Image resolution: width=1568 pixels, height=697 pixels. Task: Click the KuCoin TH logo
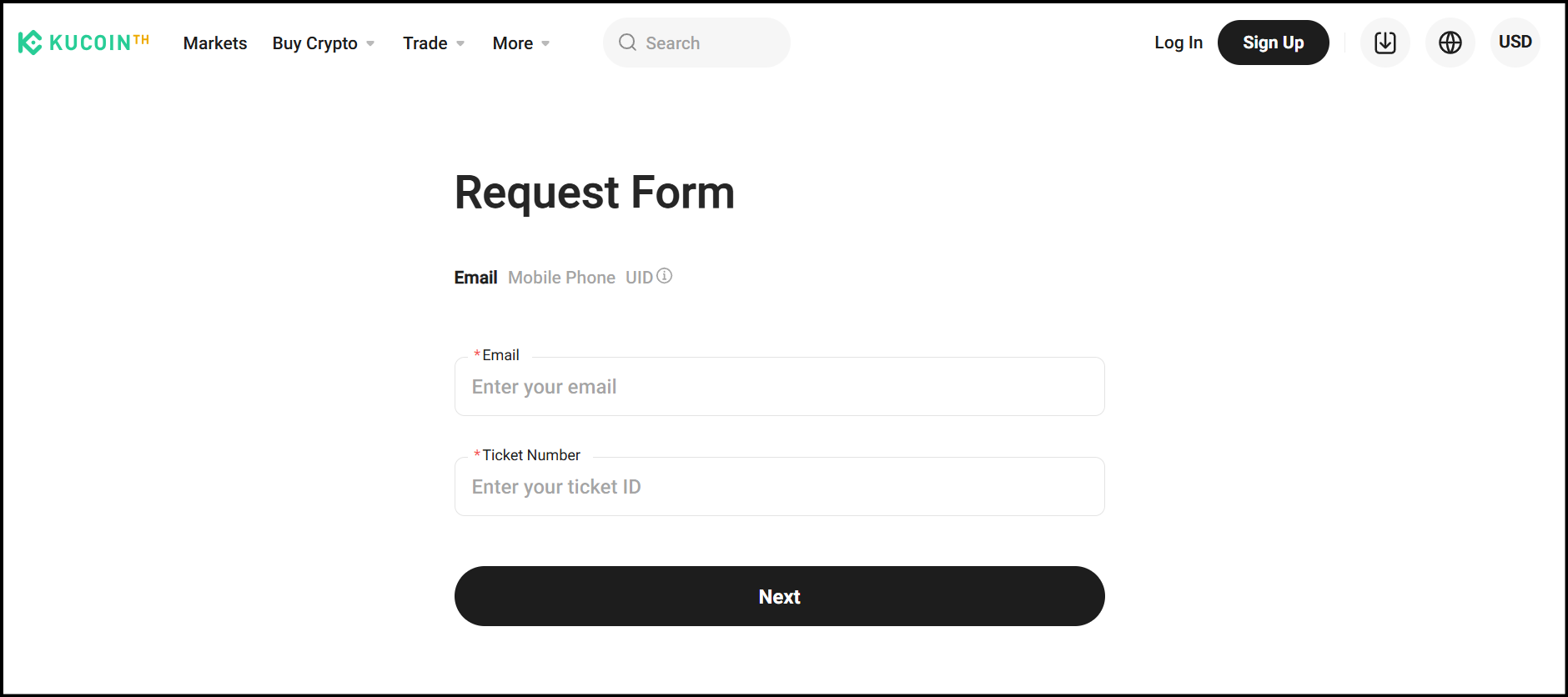click(83, 43)
